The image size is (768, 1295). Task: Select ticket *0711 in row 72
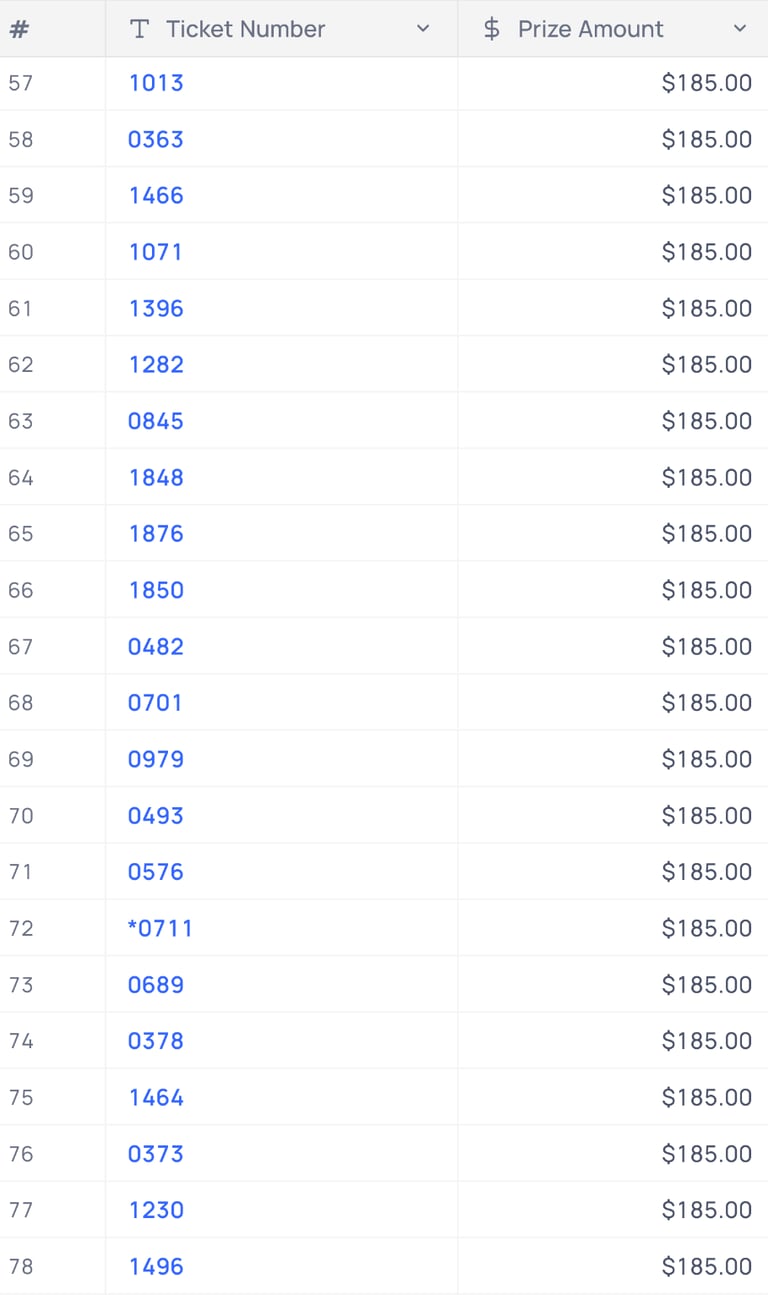[x=160, y=928]
